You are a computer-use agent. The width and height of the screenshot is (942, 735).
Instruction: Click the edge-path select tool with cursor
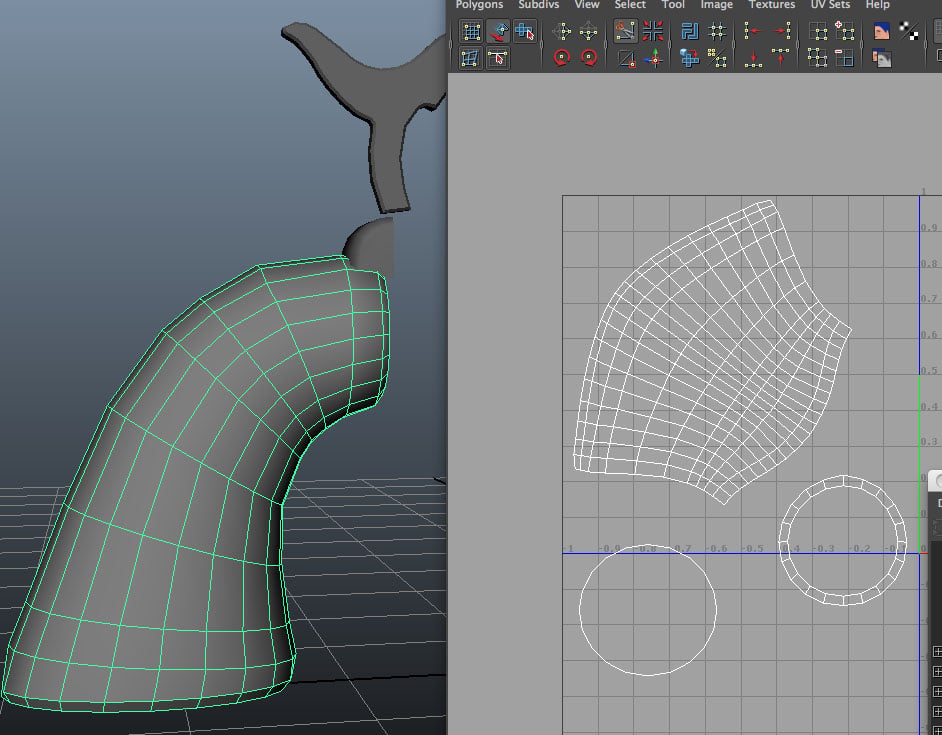497,58
